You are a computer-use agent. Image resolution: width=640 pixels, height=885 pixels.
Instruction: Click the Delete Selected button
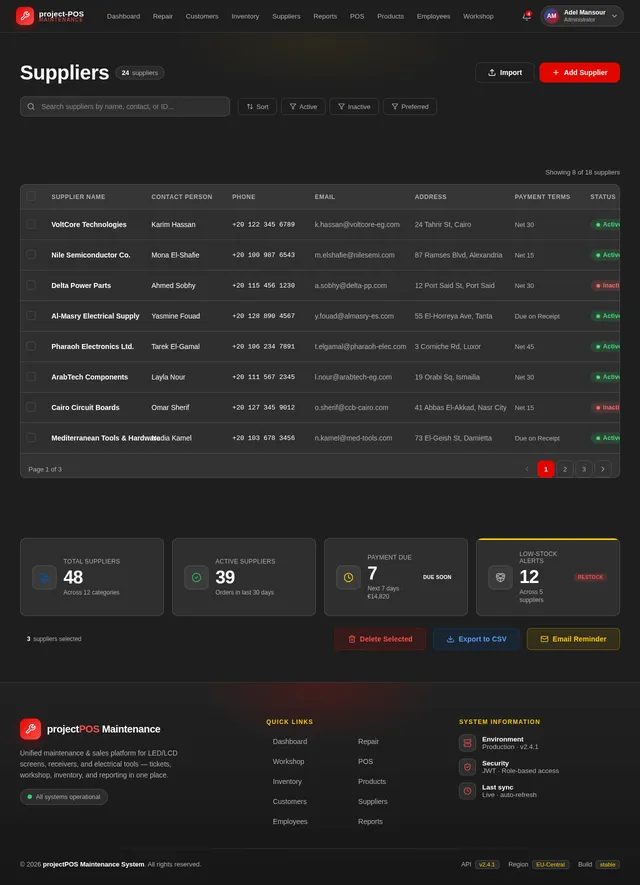[x=380, y=639]
